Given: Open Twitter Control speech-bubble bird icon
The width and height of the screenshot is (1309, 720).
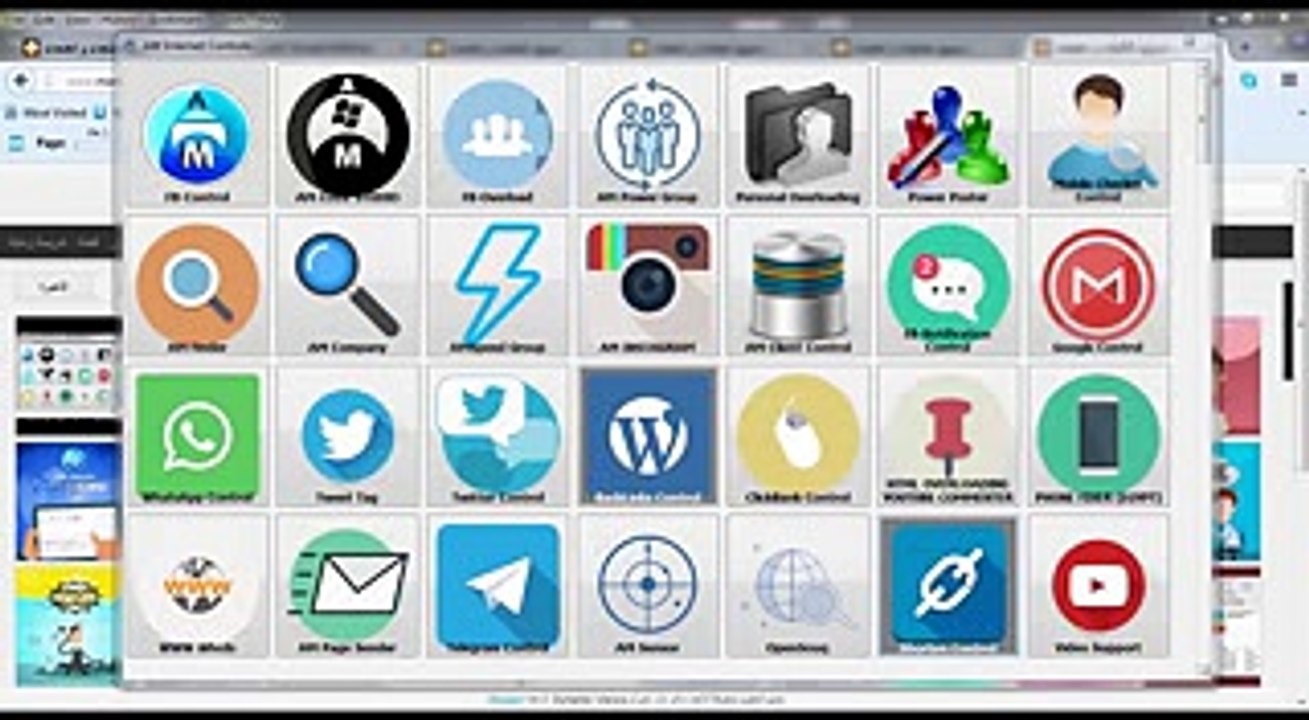Looking at the screenshot, I should (x=497, y=435).
